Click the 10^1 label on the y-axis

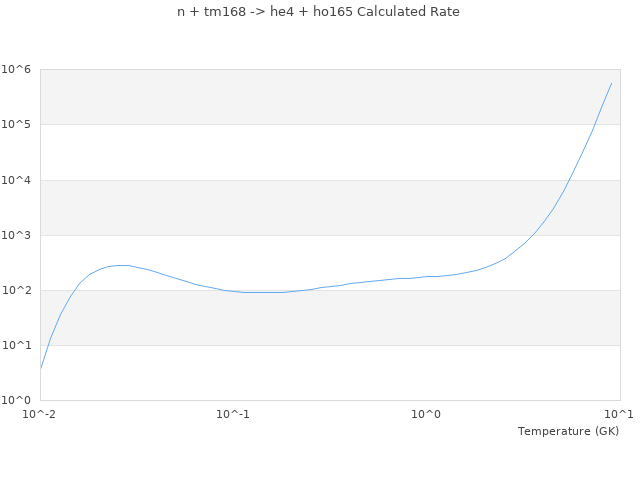coord(18,345)
